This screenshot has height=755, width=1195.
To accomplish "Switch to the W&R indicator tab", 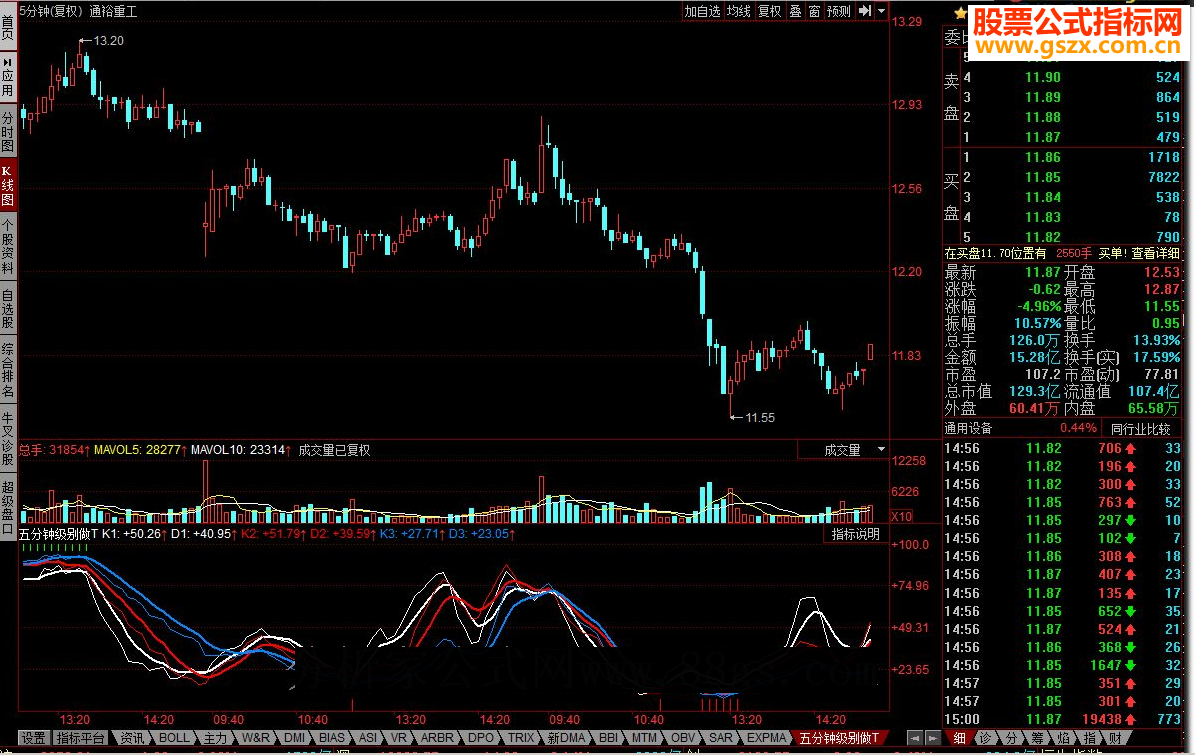I will click(x=255, y=737).
